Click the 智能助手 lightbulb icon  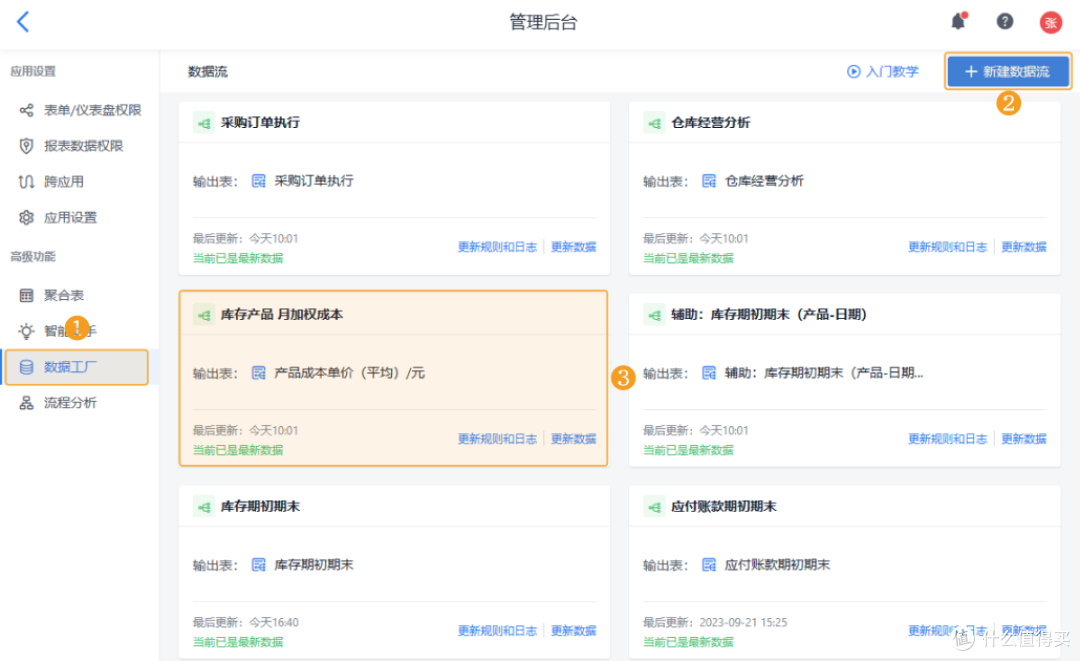pyautogui.click(x=26, y=331)
